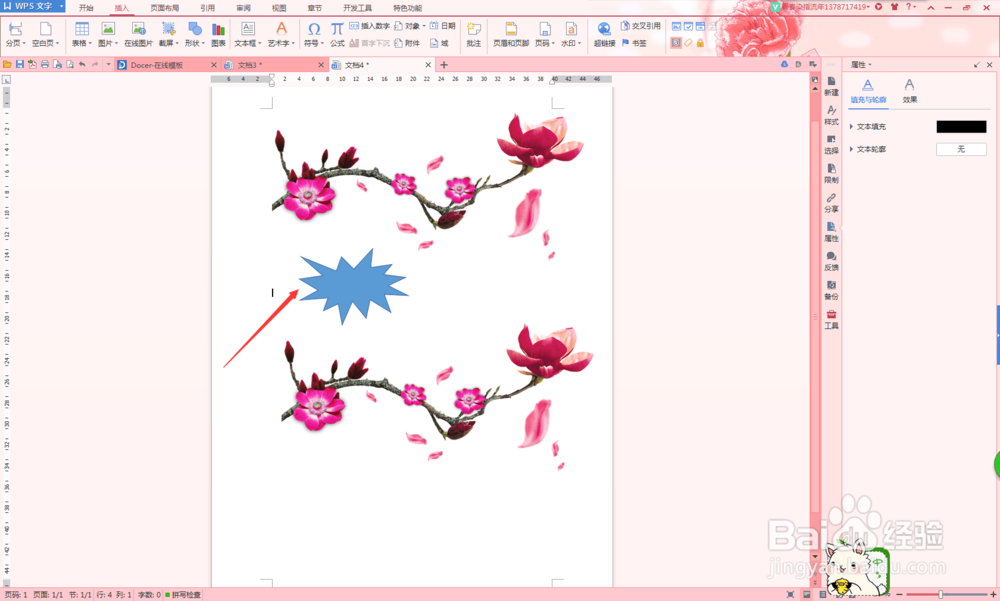Insert a page break via 分页
The image size is (1000, 601).
point(15,34)
